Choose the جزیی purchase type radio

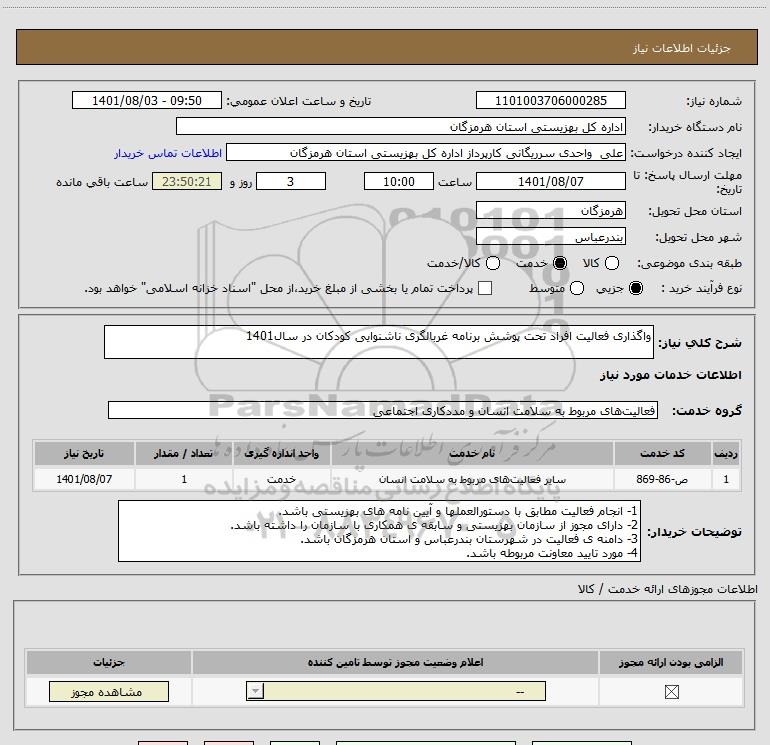click(x=636, y=288)
